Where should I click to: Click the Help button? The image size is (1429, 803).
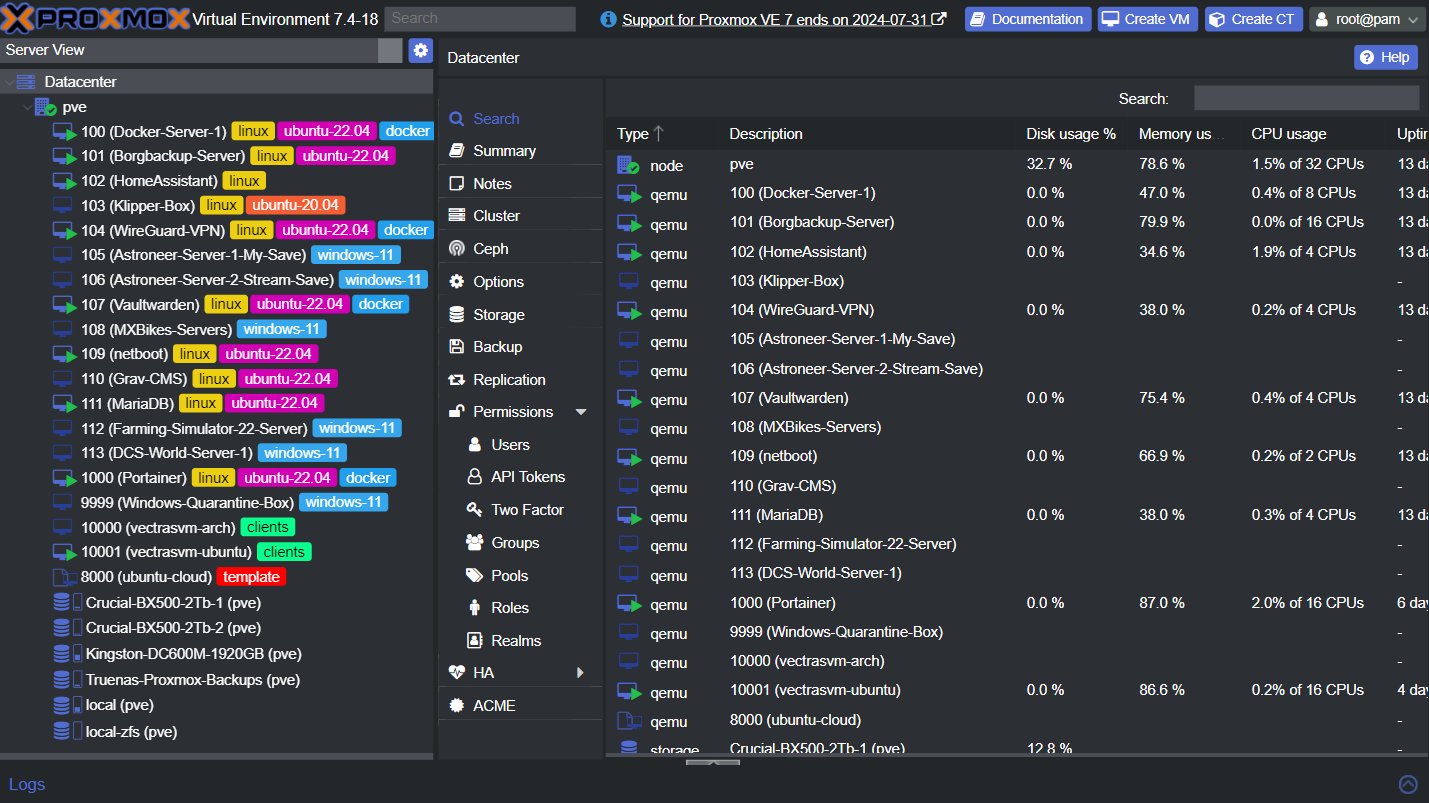pyautogui.click(x=1386, y=57)
